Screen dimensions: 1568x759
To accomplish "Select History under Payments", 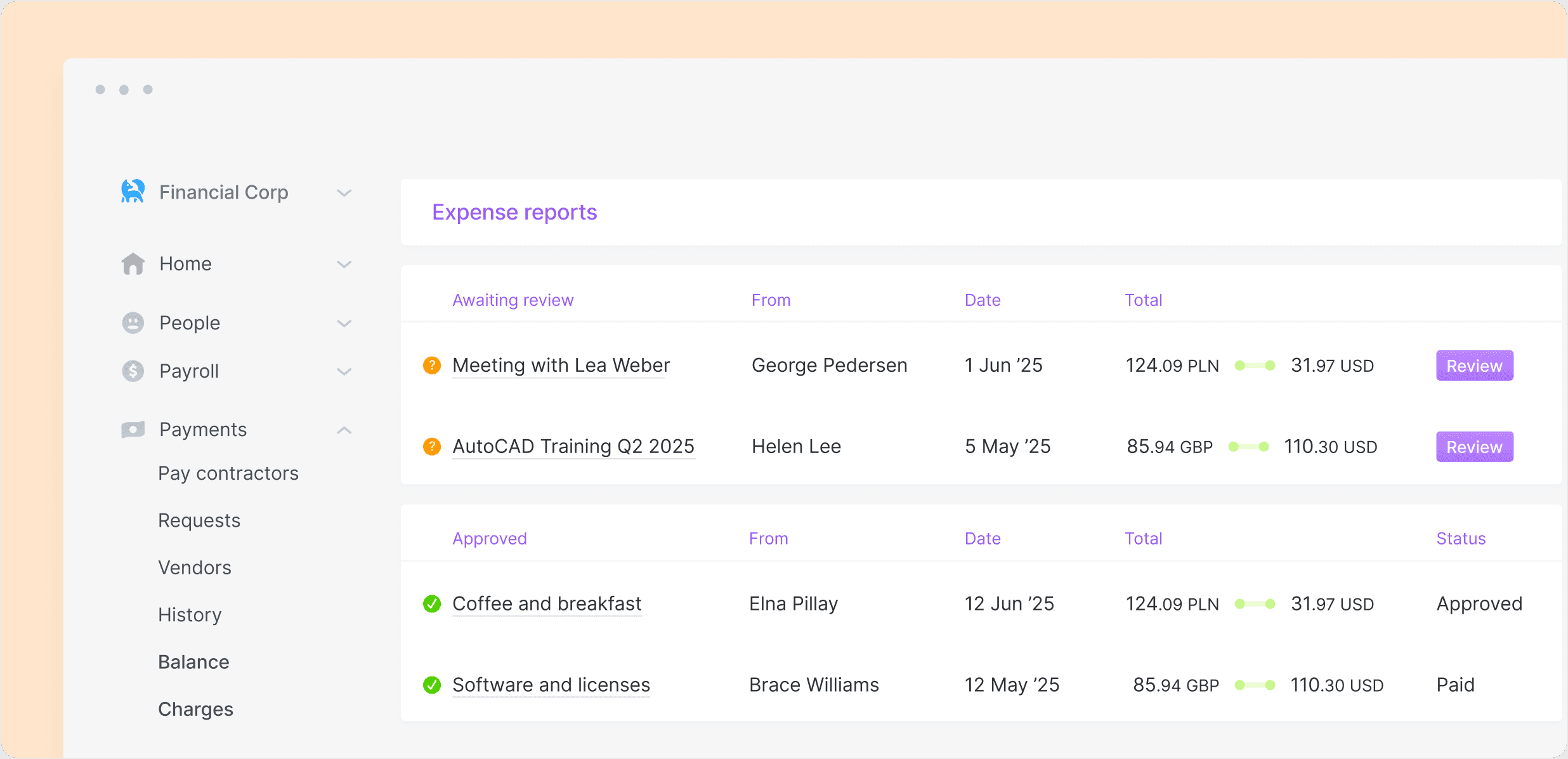I will [x=190, y=614].
